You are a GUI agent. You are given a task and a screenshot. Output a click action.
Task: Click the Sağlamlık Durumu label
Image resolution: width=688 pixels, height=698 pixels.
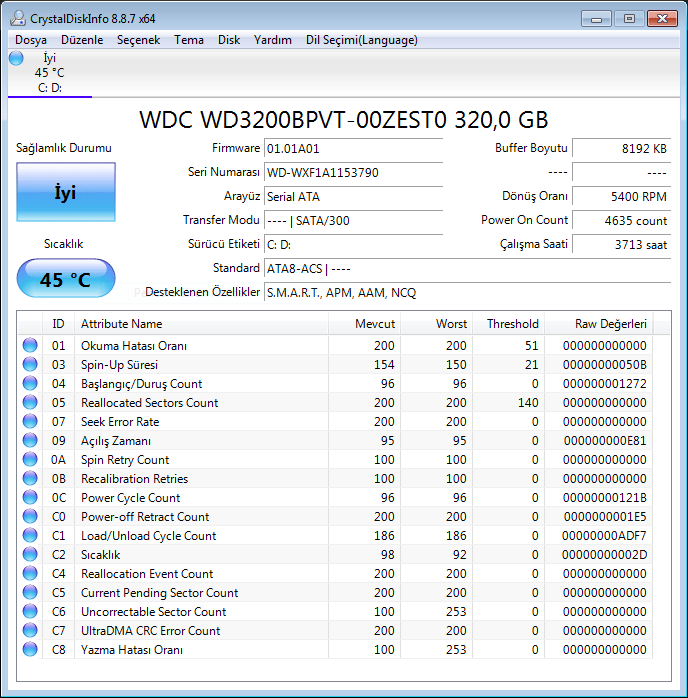[x=64, y=148]
